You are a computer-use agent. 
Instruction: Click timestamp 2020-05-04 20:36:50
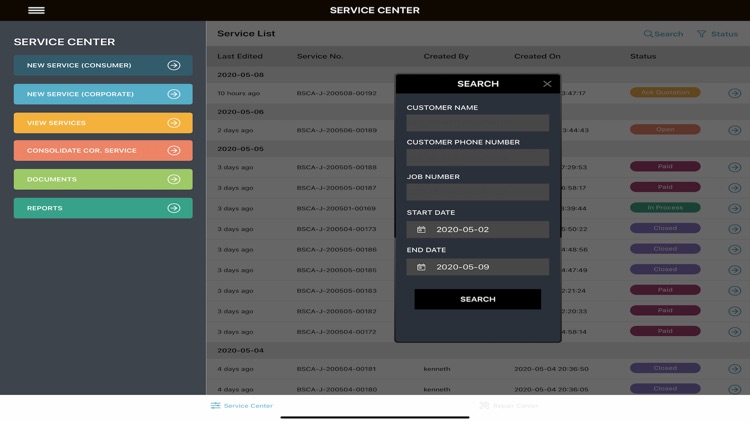551,369
